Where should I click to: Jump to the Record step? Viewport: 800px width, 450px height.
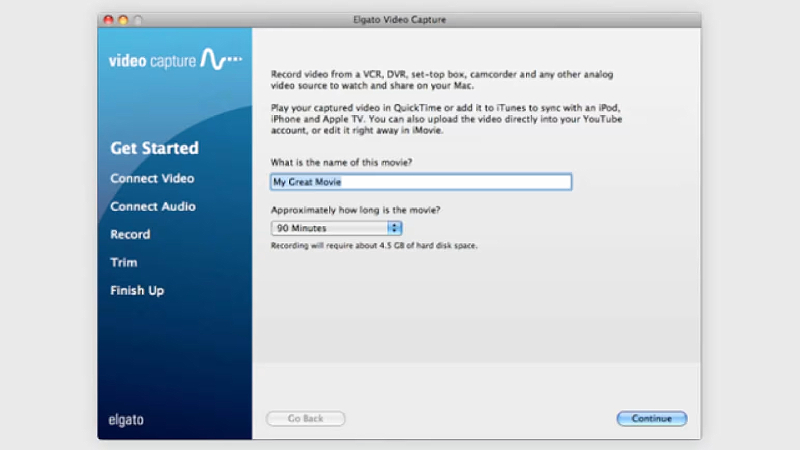pos(130,235)
